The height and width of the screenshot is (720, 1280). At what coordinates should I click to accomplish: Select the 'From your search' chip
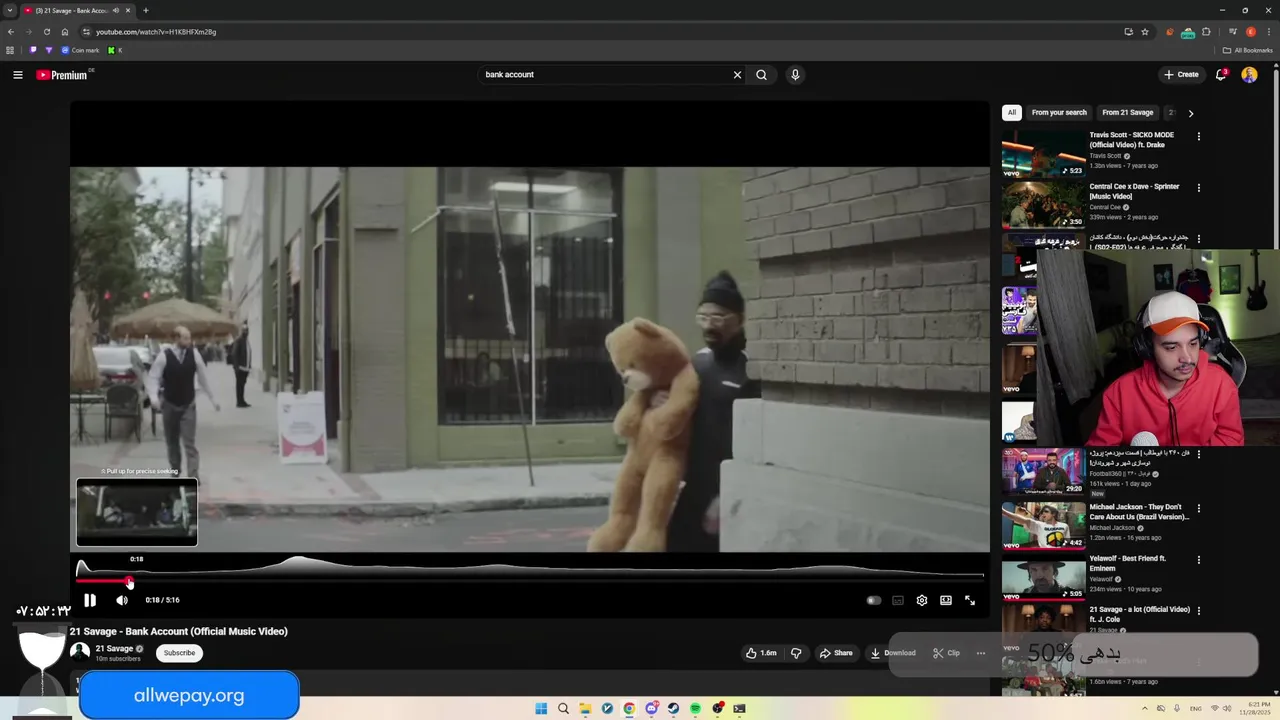[1059, 113]
